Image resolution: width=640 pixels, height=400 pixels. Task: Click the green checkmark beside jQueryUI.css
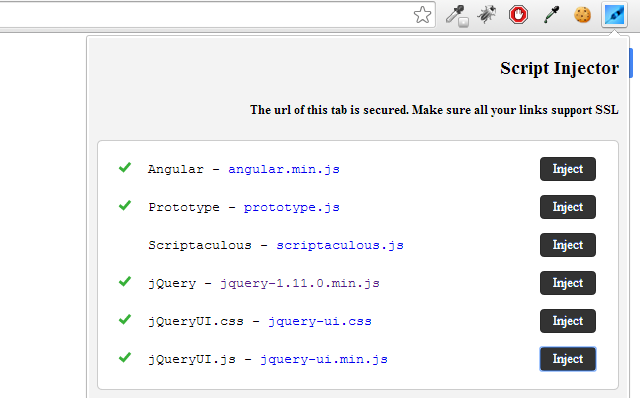point(125,319)
